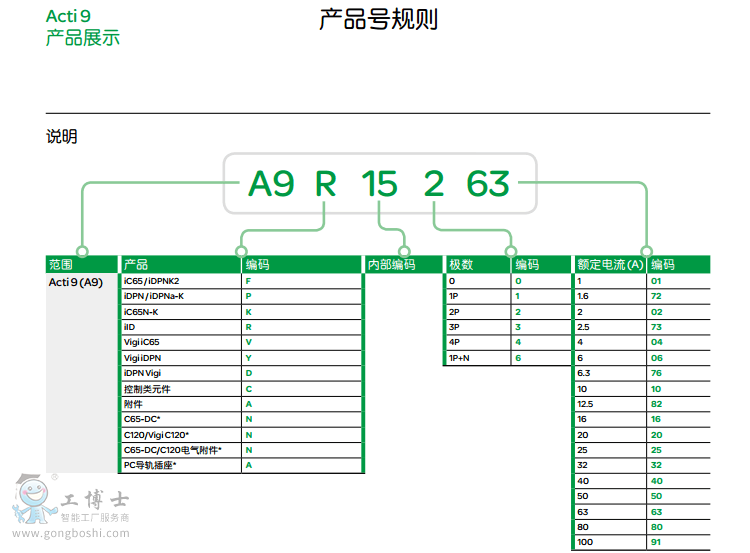Image resolution: width=750 pixels, height=553 pixels.
Task: Select the 内部编码 column header
Action: 391,265
